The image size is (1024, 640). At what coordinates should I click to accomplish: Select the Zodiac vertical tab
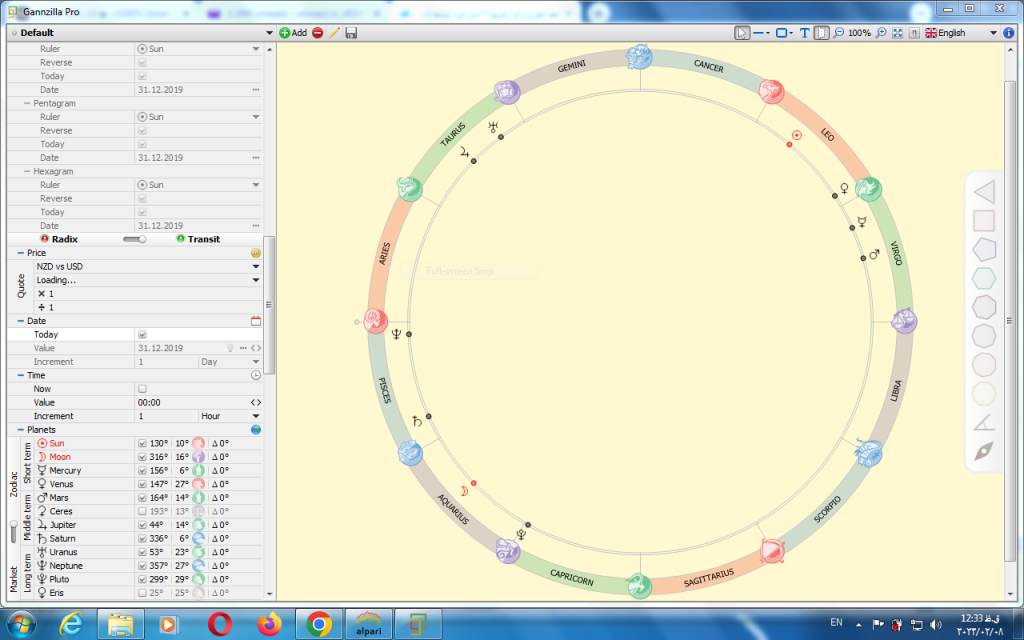coord(13,484)
